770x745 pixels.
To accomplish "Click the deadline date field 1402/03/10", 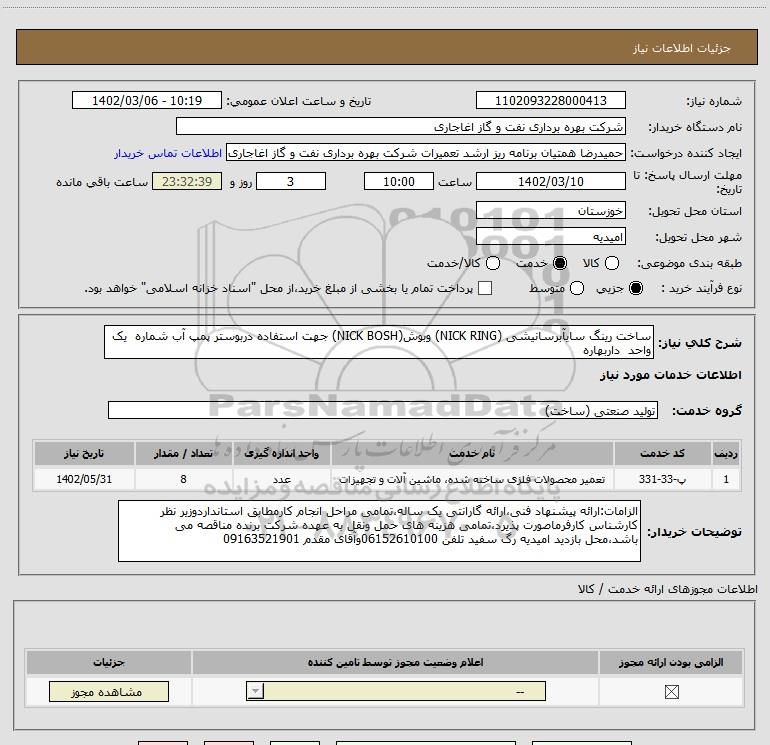I will [550, 181].
